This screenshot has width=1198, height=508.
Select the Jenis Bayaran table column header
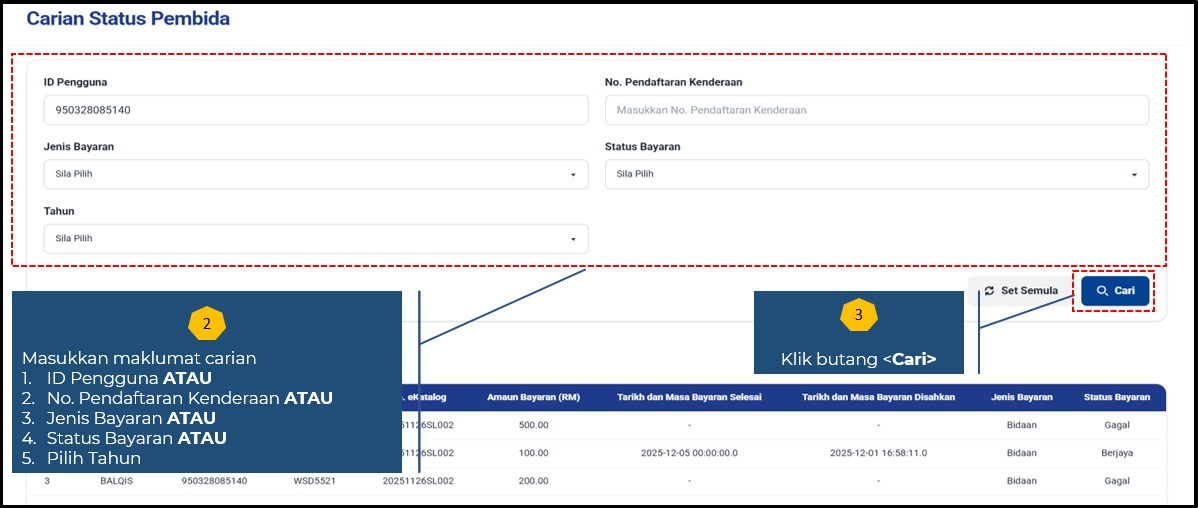click(x=1021, y=397)
